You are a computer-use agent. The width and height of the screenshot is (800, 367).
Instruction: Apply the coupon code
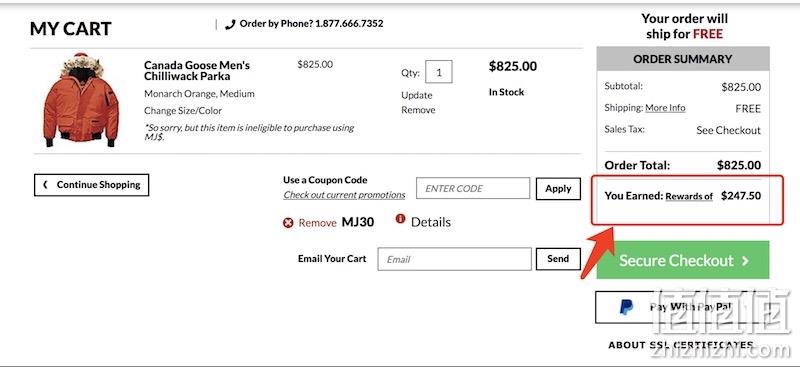[x=558, y=189]
